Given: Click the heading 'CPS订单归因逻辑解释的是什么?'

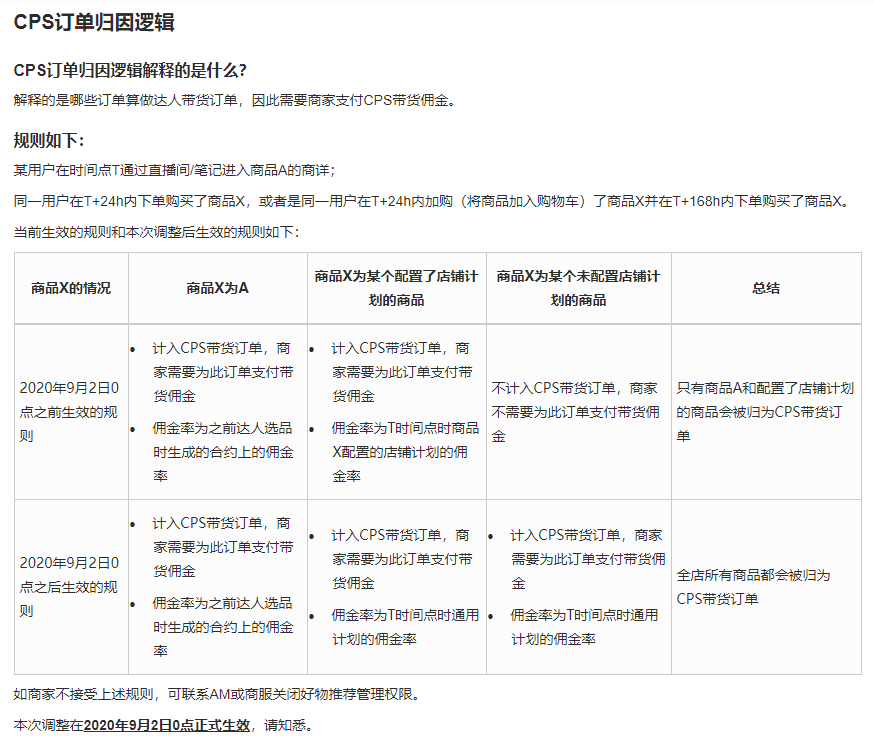Looking at the screenshot, I should click(130, 70).
